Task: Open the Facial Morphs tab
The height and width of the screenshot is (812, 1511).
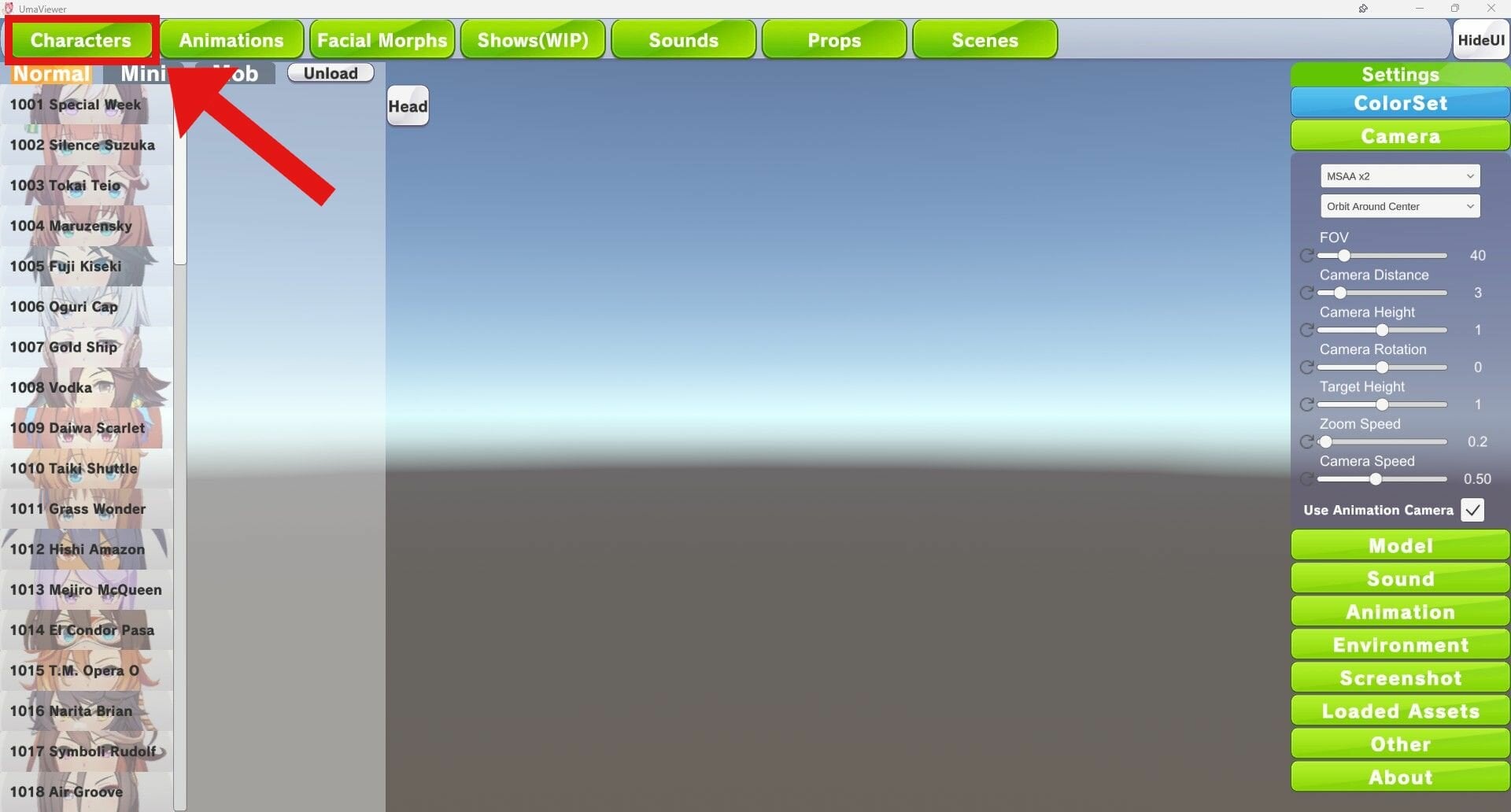Action: pyautogui.click(x=382, y=39)
